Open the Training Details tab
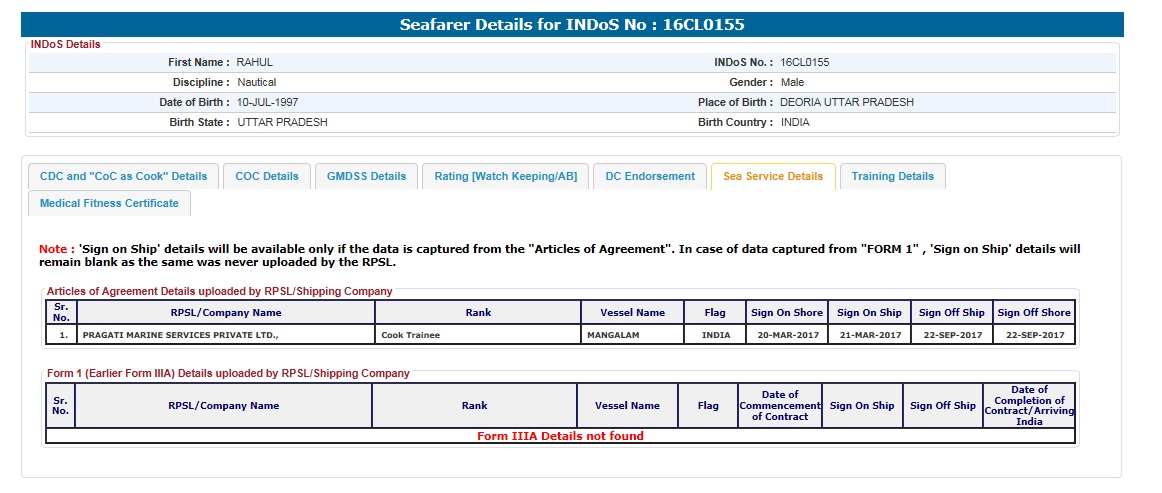Screen dimensions: 1162x493 [x=892, y=176]
